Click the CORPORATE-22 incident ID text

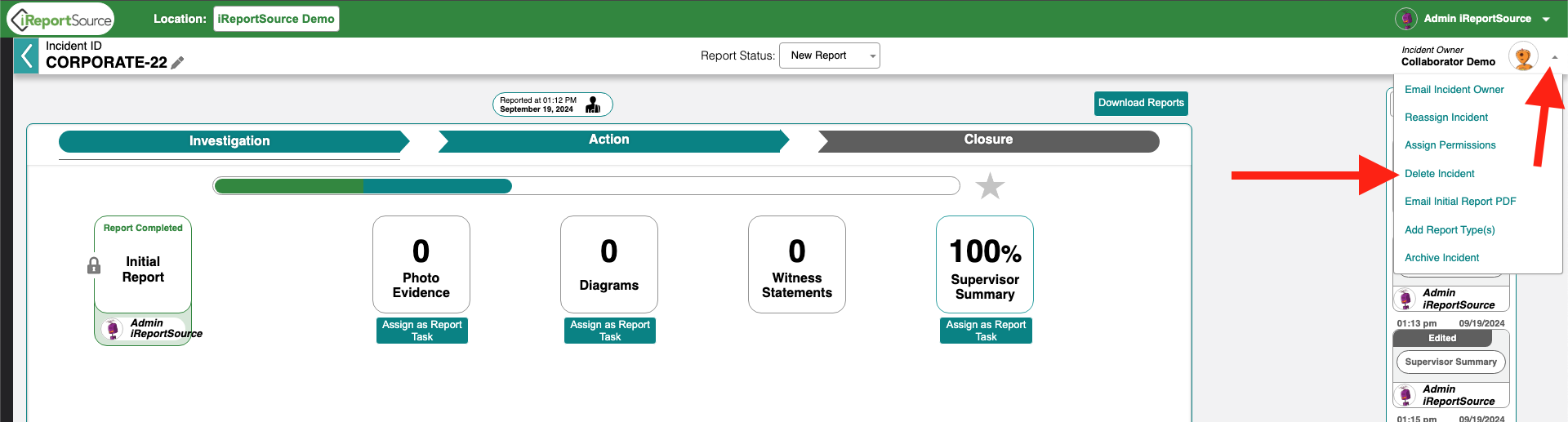coord(106,63)
